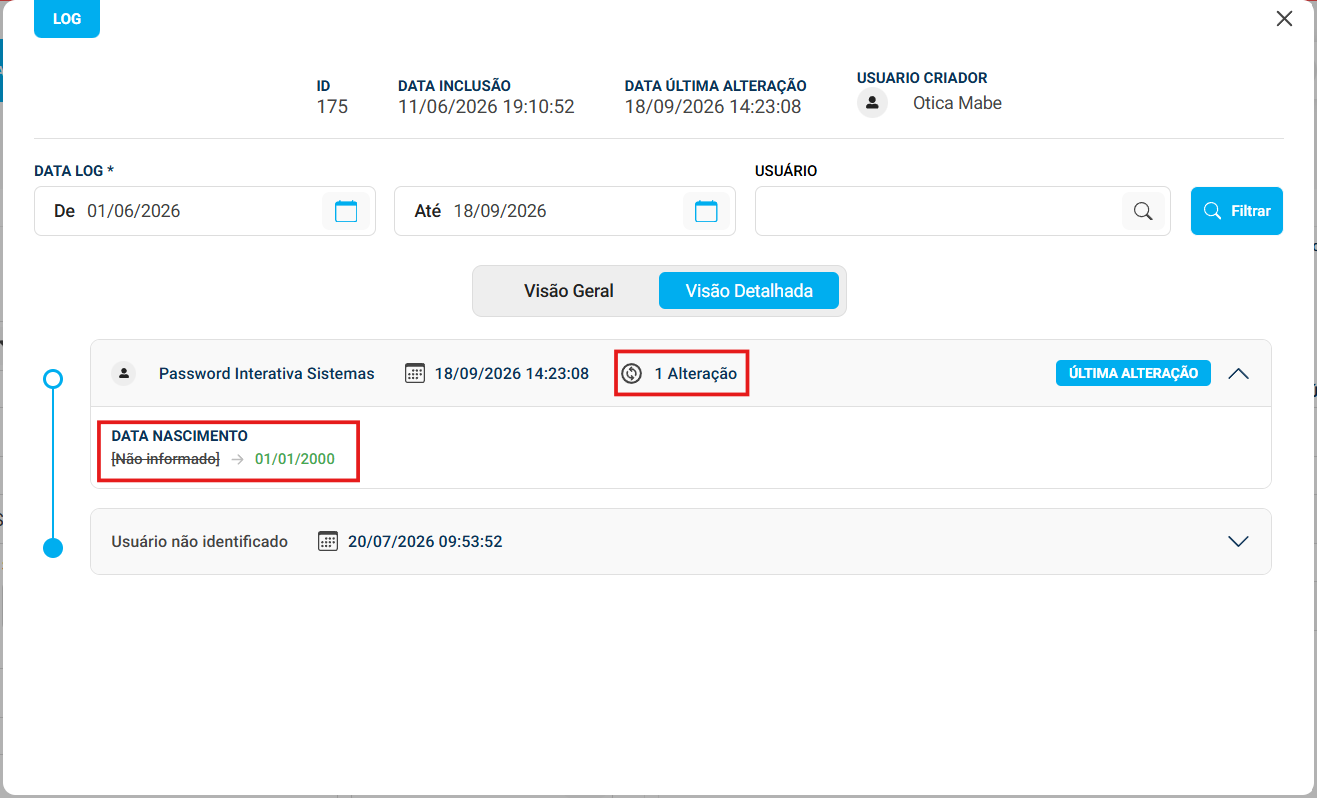This screenshot has width=1317, height=798.
Task: Click the ÚLTIMA ALTERAÇÃO badge
Action: (x=1134, y=373)
